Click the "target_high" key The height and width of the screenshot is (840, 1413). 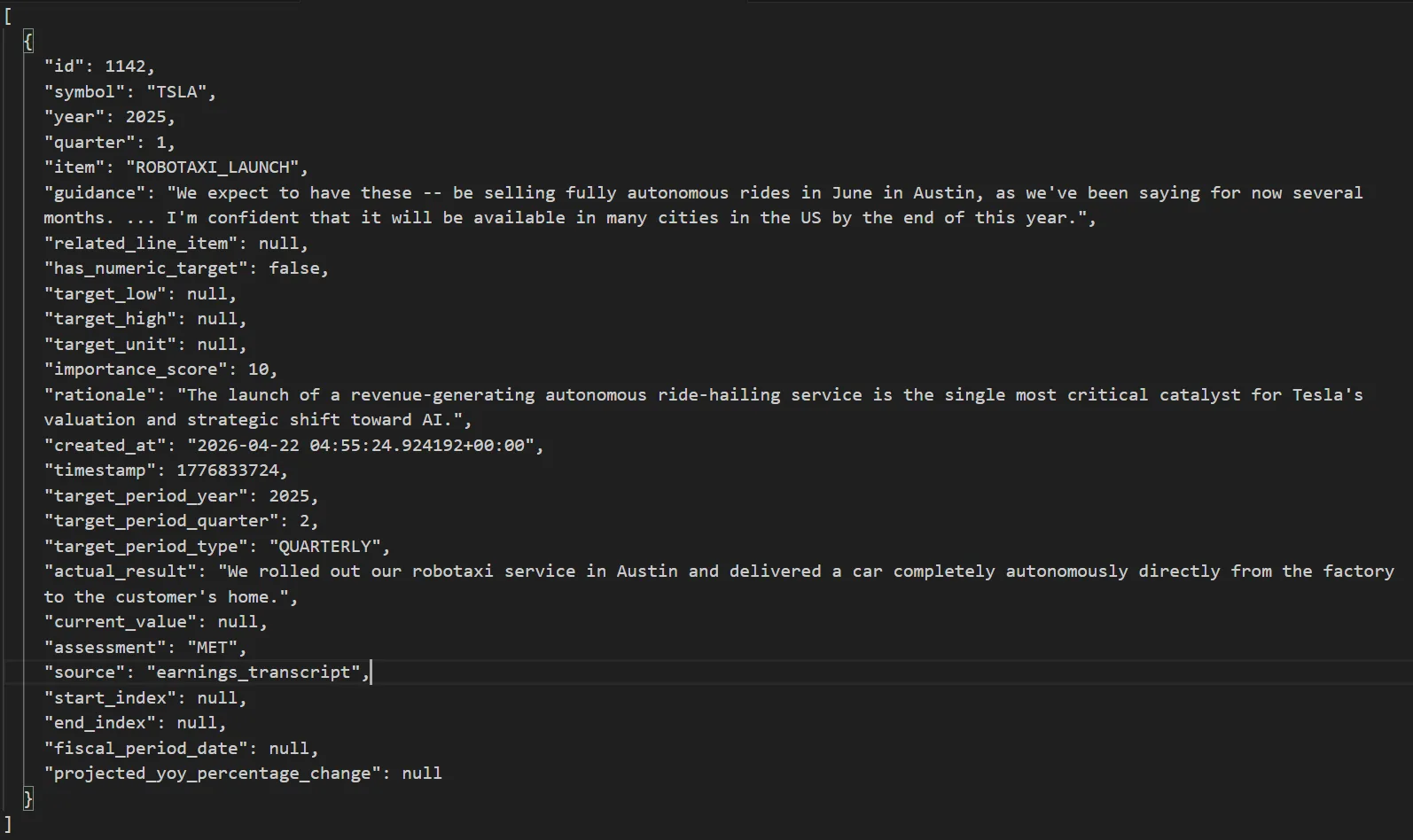point(110,319)
